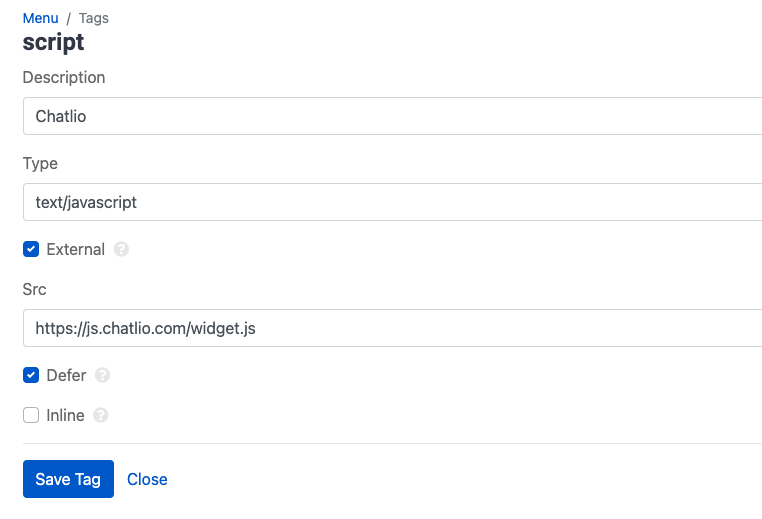The height and width of the screenshot is (519, 762).
Task: Select the Tags breadcrumb item
Action: click(x=94, y=18)
